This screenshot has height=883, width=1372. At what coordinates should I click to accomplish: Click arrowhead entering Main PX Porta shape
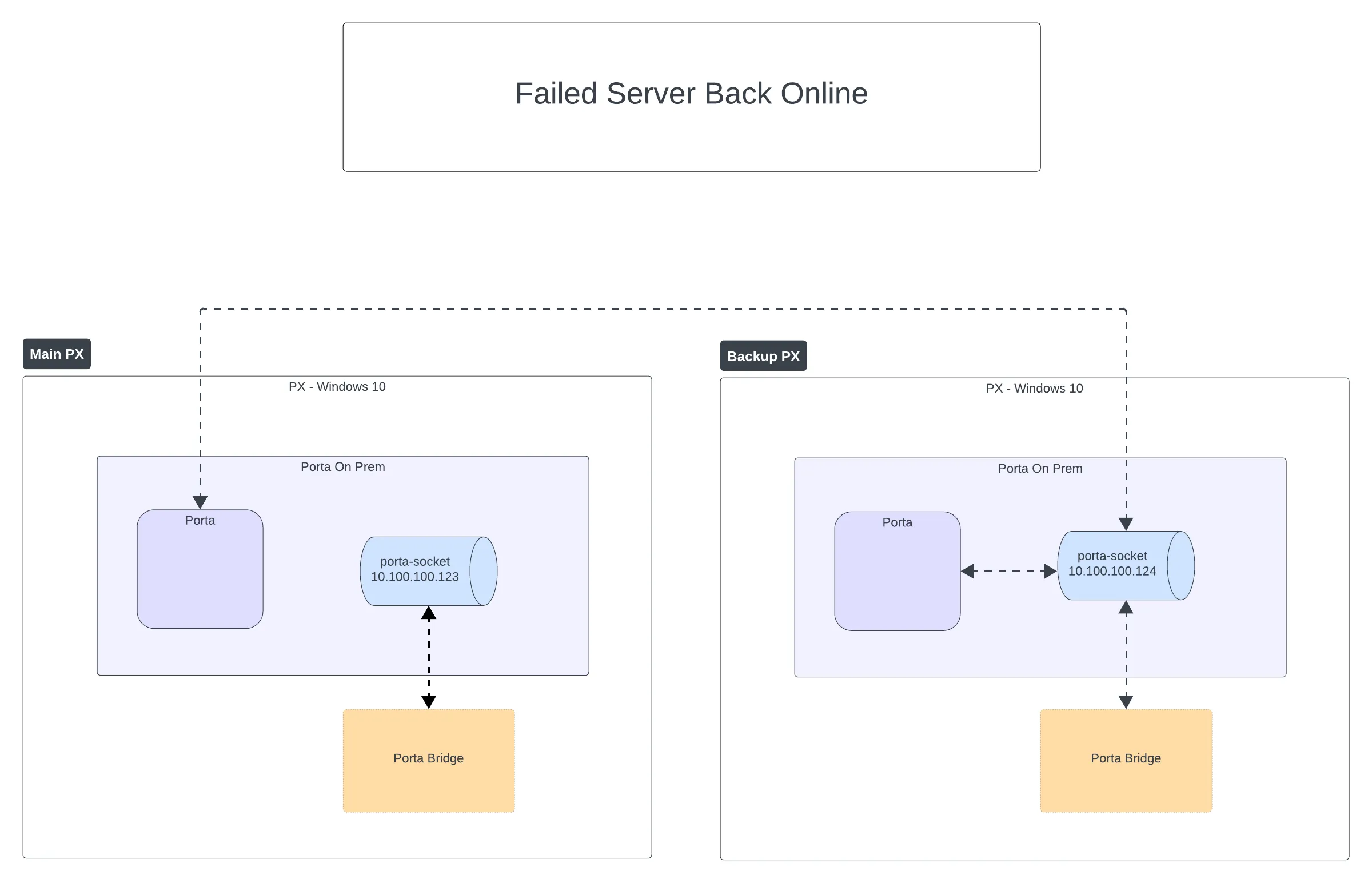click(x=200, y=502)
